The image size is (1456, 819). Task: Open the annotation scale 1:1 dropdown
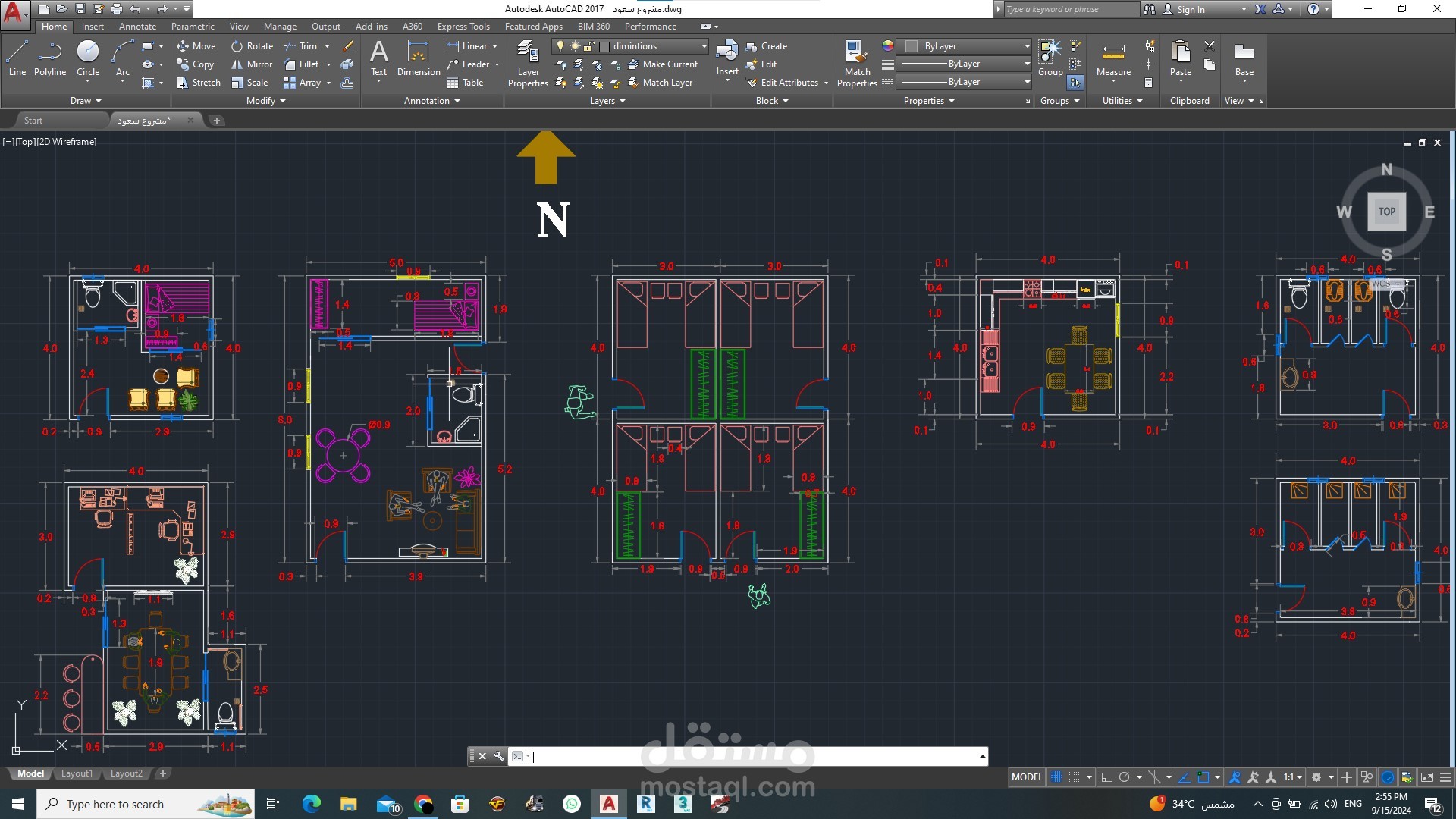tap(1291, 777)
